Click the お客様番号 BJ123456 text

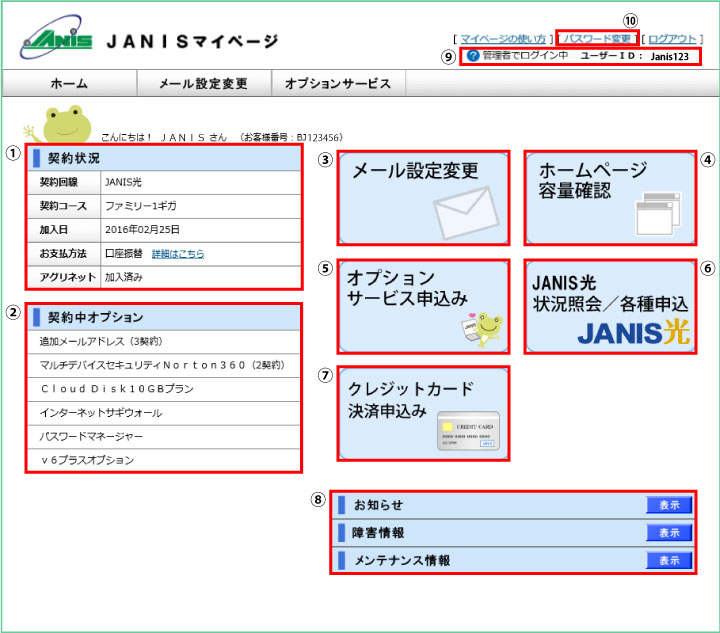[x=291, y=137]
